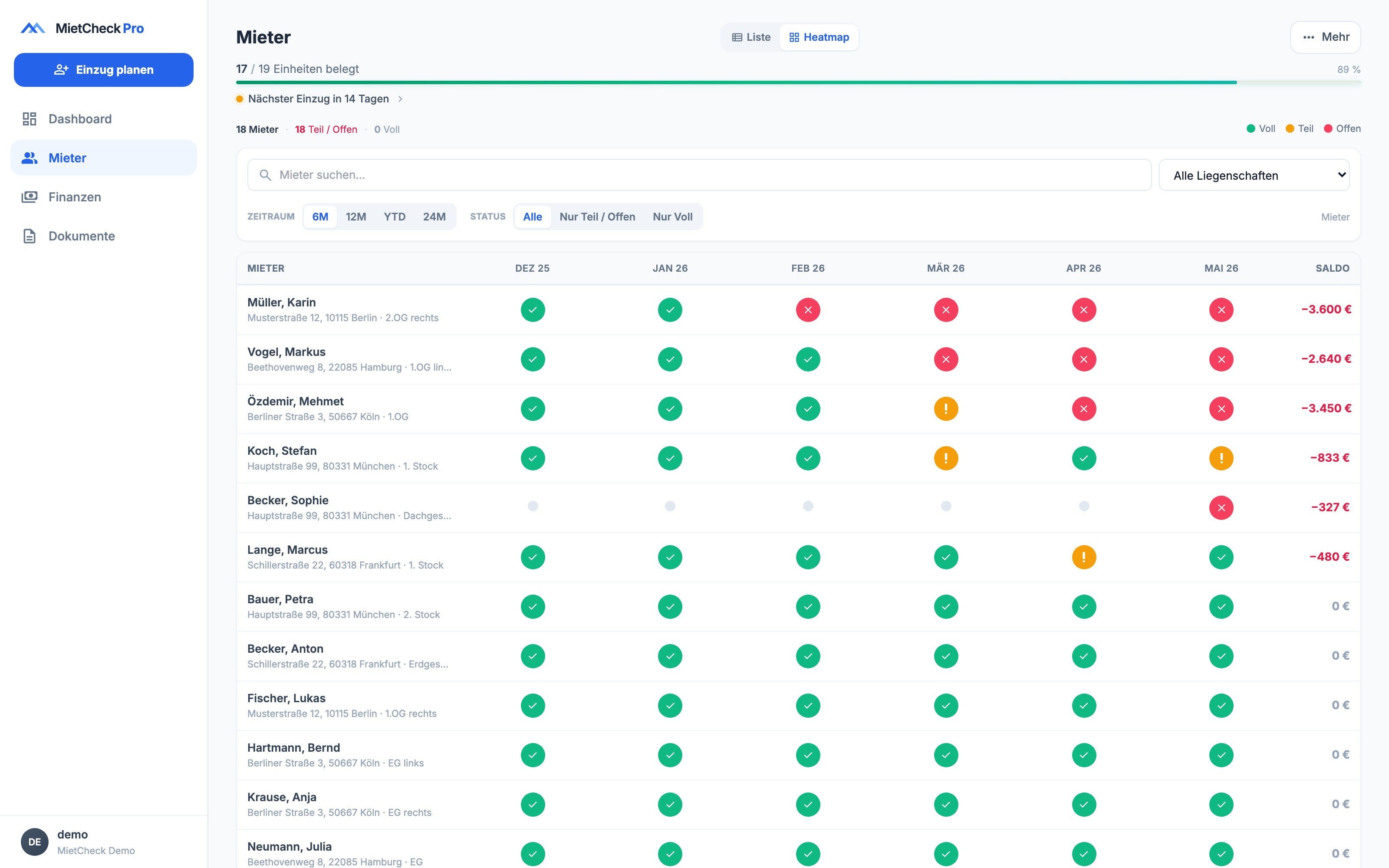Click the MietCheck Pro logo icon
Screen dimensions: 1389x868
(x=33, y=28)
